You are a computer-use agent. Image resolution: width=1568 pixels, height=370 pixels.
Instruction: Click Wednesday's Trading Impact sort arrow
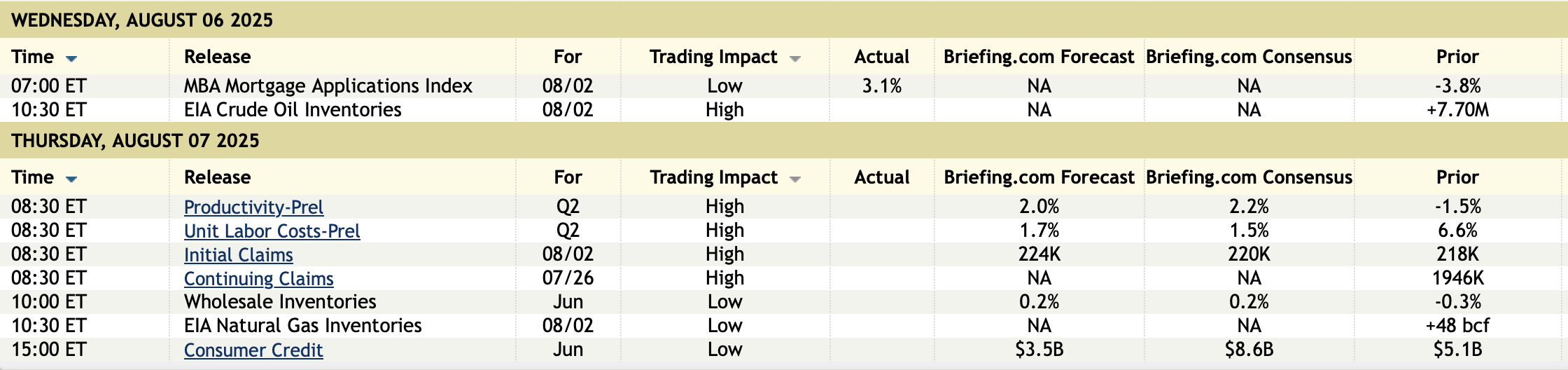pos(794,58)
